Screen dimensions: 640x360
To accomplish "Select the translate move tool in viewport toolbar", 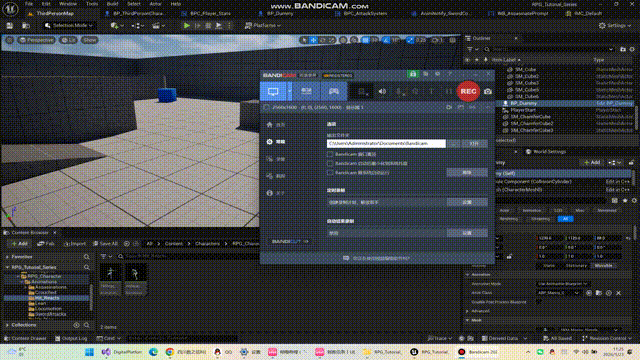I will click(x=313, y=40).
